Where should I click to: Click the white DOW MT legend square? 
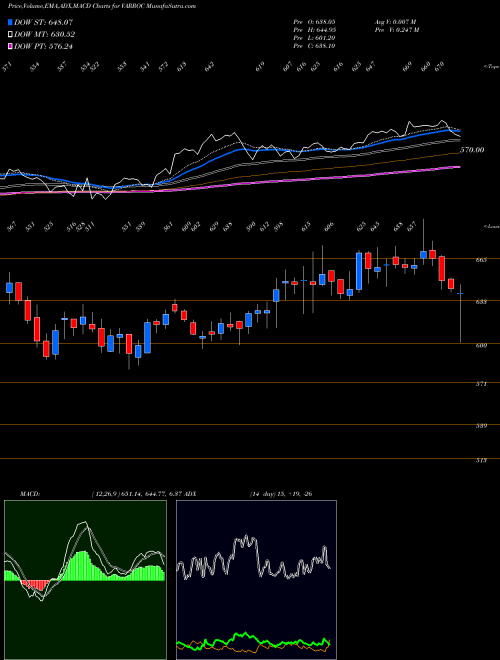point(10,34)
